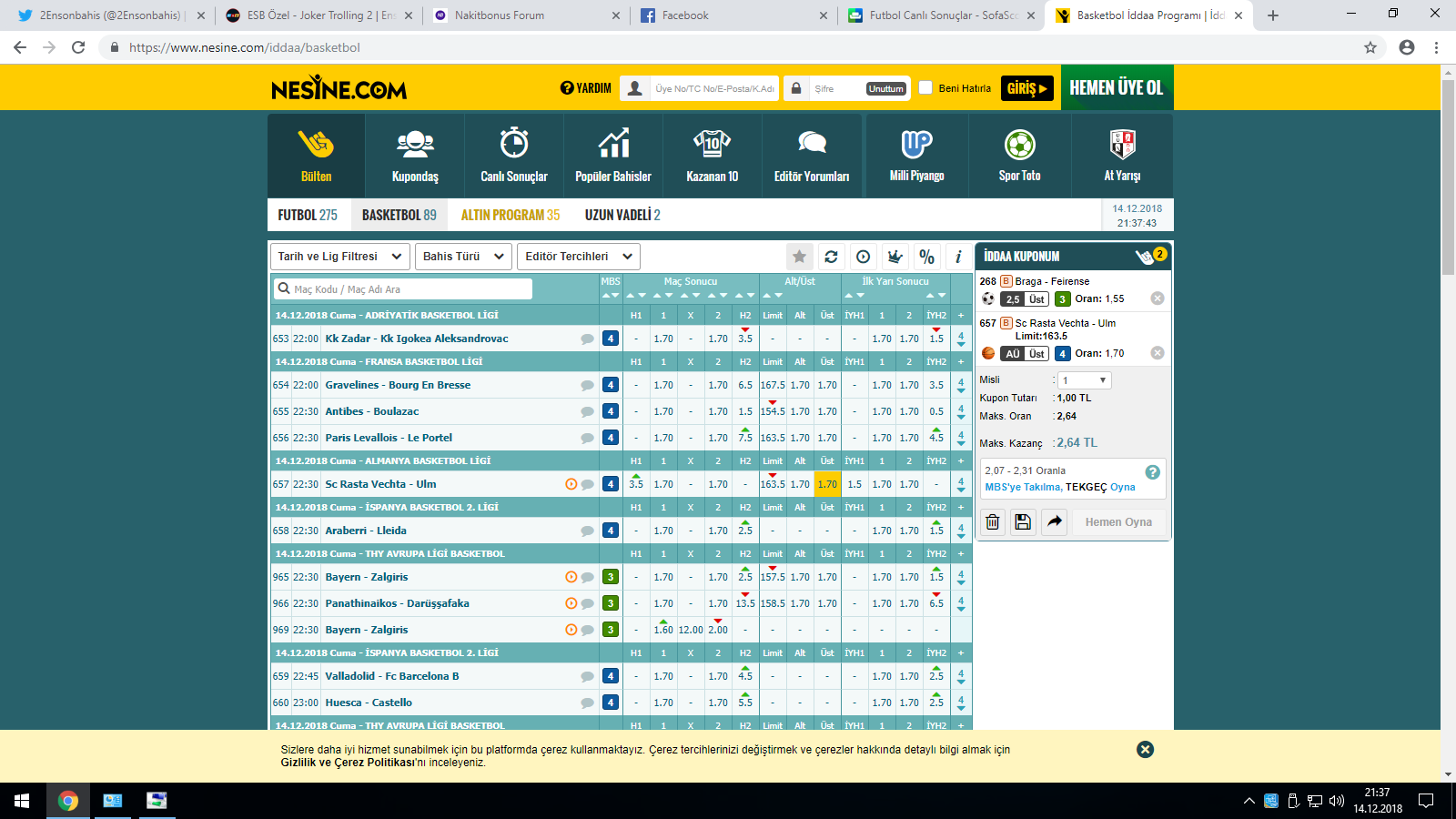Switch to the Facebook browser tab
The image size is (1456, 819).
[735, 15]
